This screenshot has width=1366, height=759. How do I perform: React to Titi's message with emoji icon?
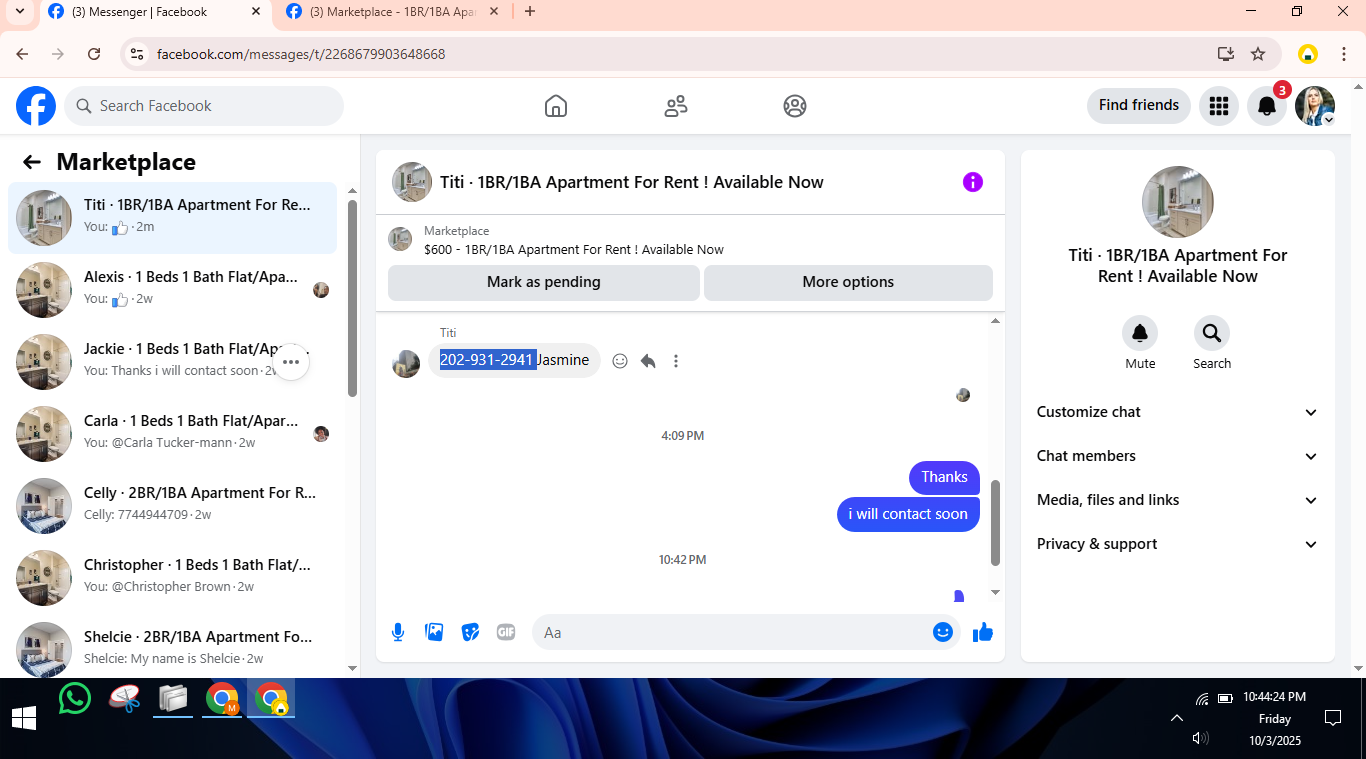(620, 361)
